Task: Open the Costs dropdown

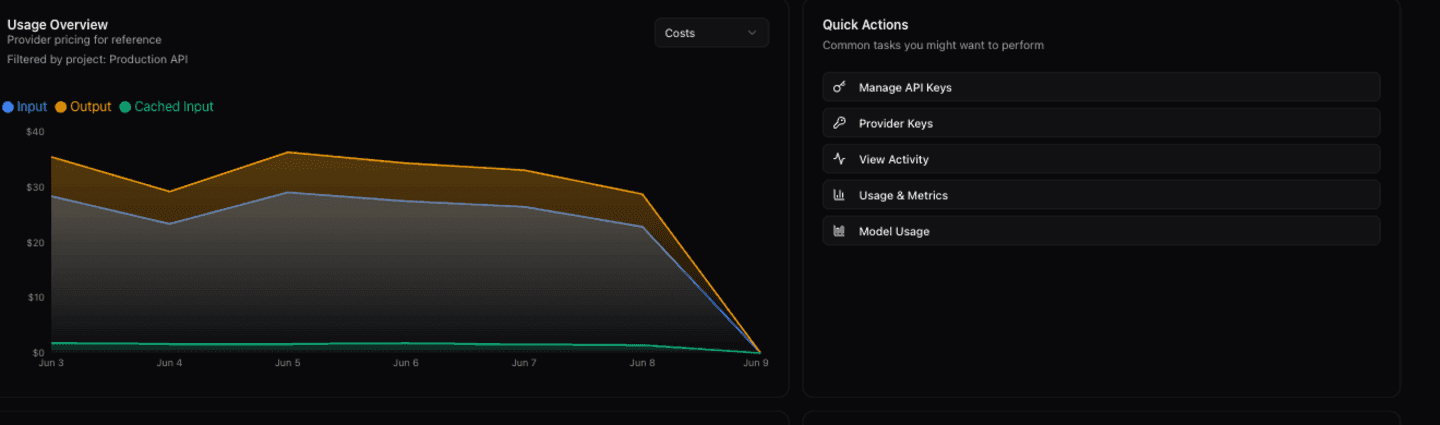Action: pyautogui.click(x=712, y=33)
